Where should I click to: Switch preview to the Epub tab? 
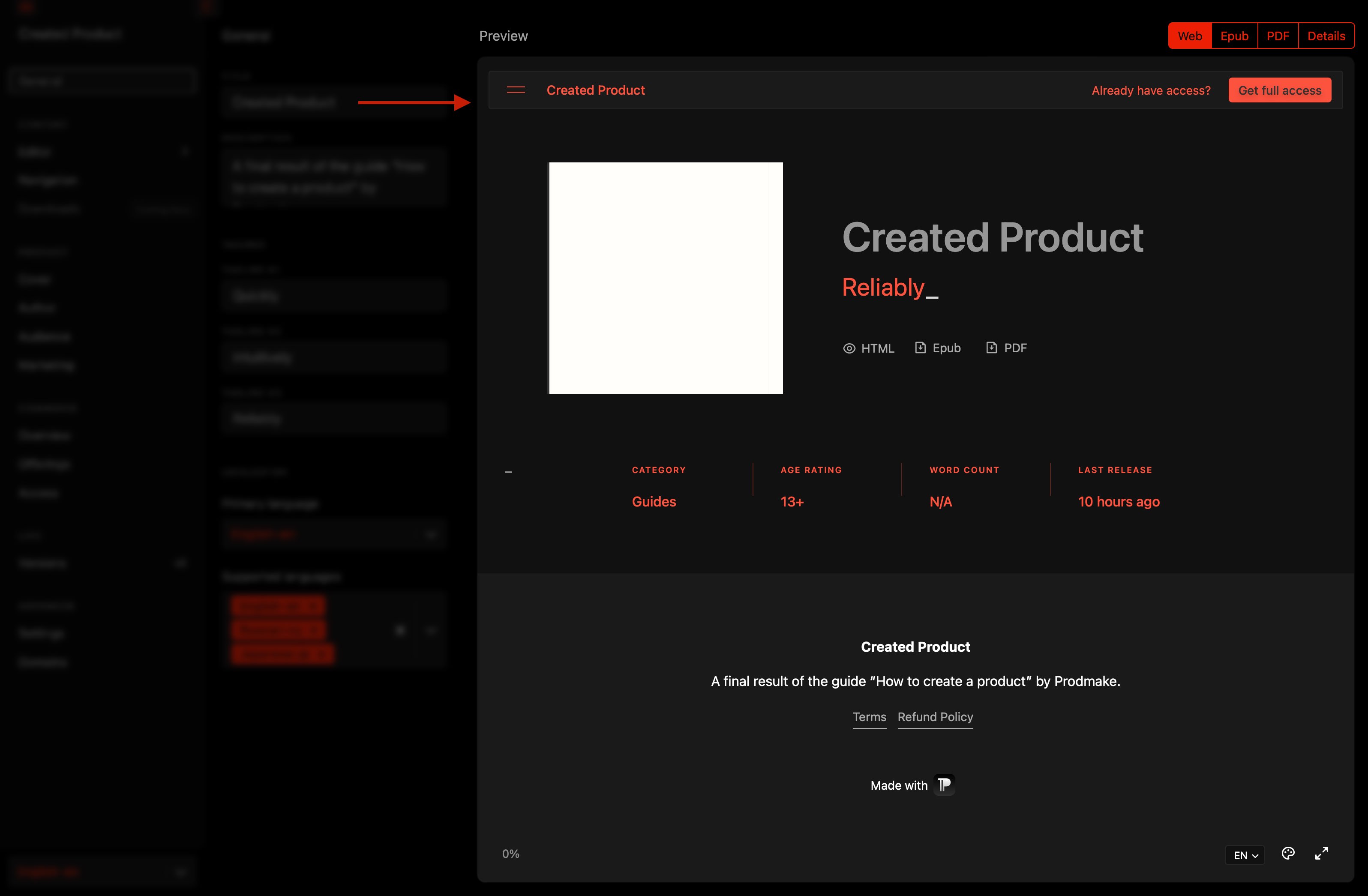tap(1234, 36)
